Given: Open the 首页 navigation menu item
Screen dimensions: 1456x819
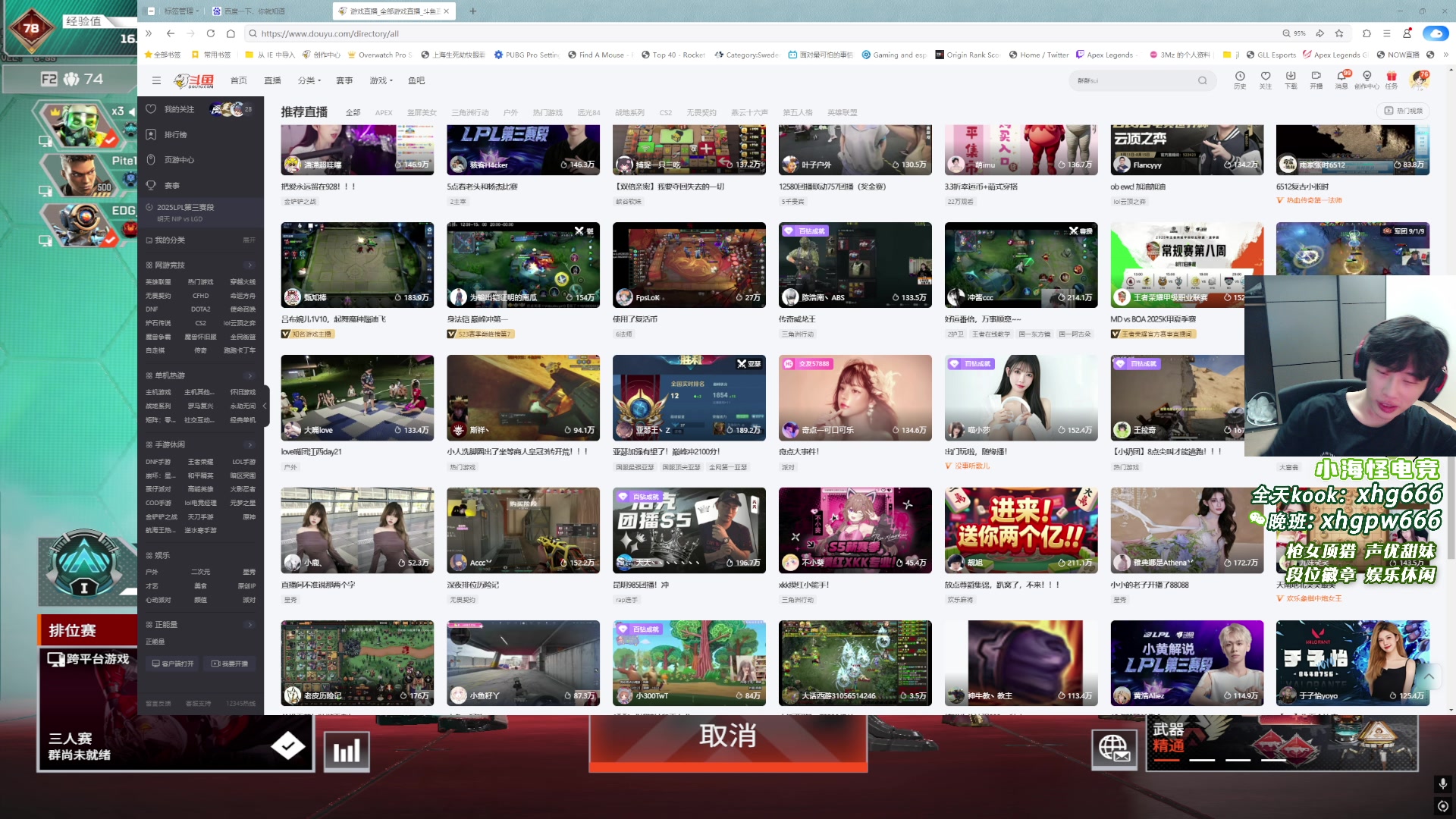Looking at the screenshot, I should [x=239, y=80].
